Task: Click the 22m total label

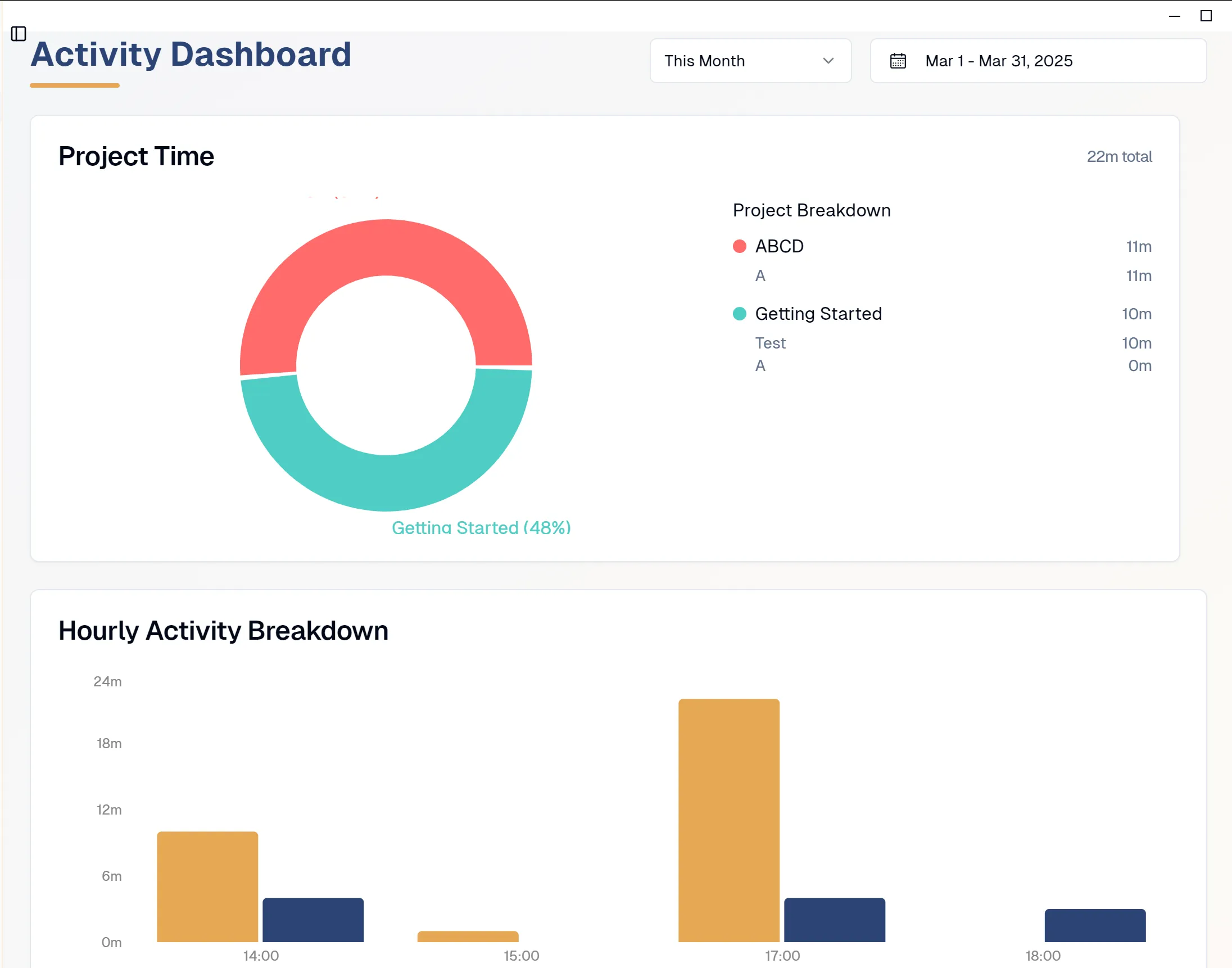Action: coord(1119,156)
